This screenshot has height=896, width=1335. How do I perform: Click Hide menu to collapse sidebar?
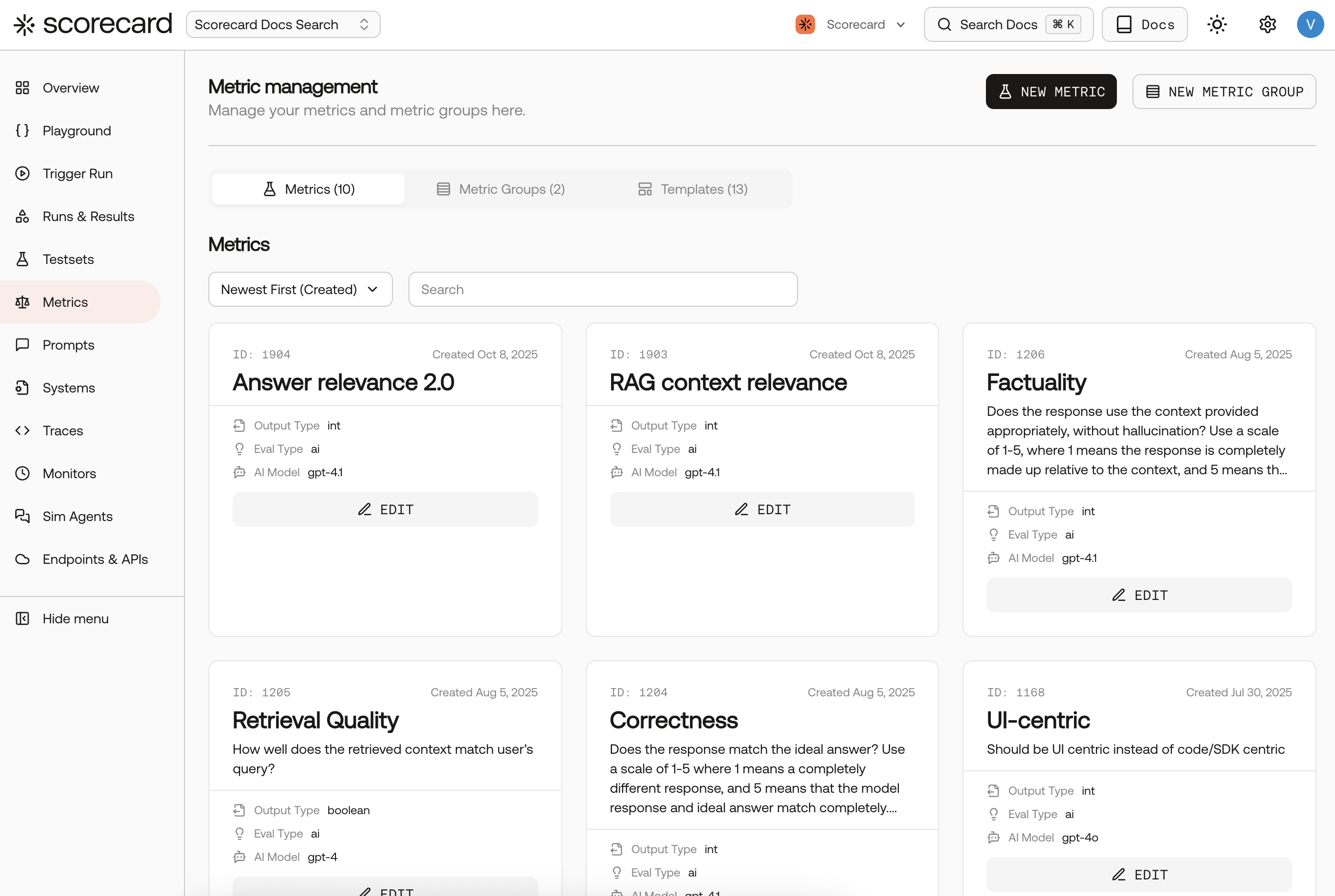75,618
